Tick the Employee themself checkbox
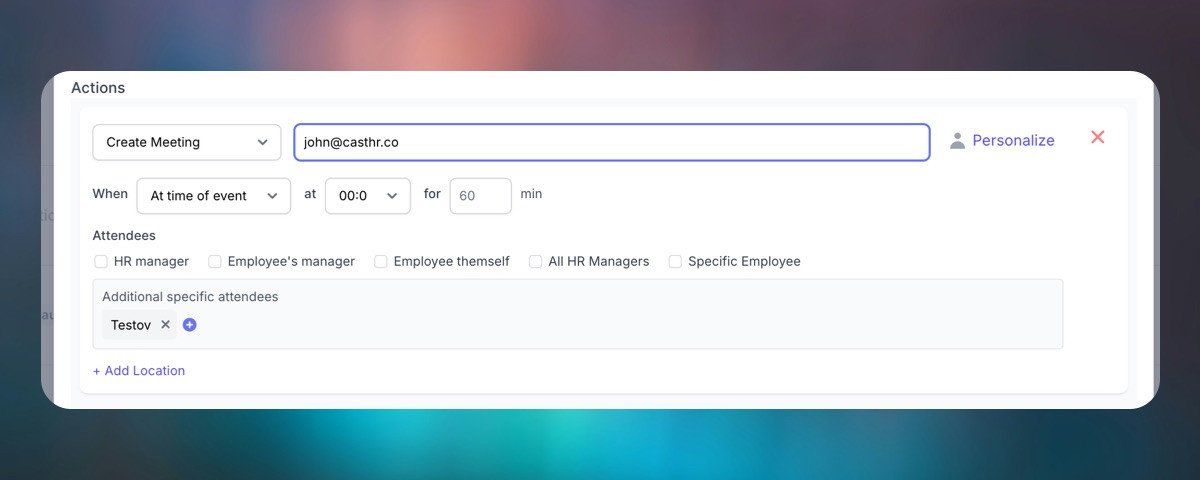 tap(381, 261)
